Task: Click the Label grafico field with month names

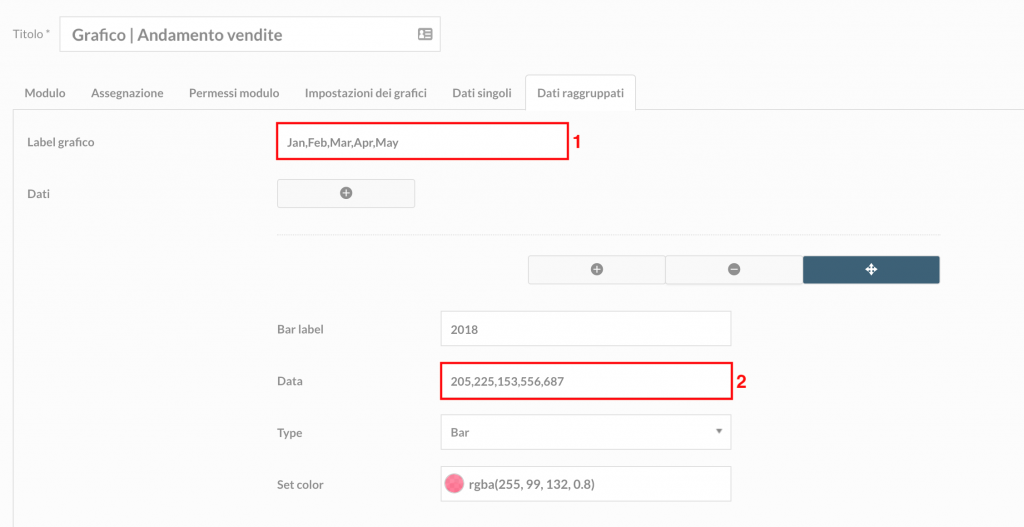Action: pyautogui.click(x=423, y=142)
